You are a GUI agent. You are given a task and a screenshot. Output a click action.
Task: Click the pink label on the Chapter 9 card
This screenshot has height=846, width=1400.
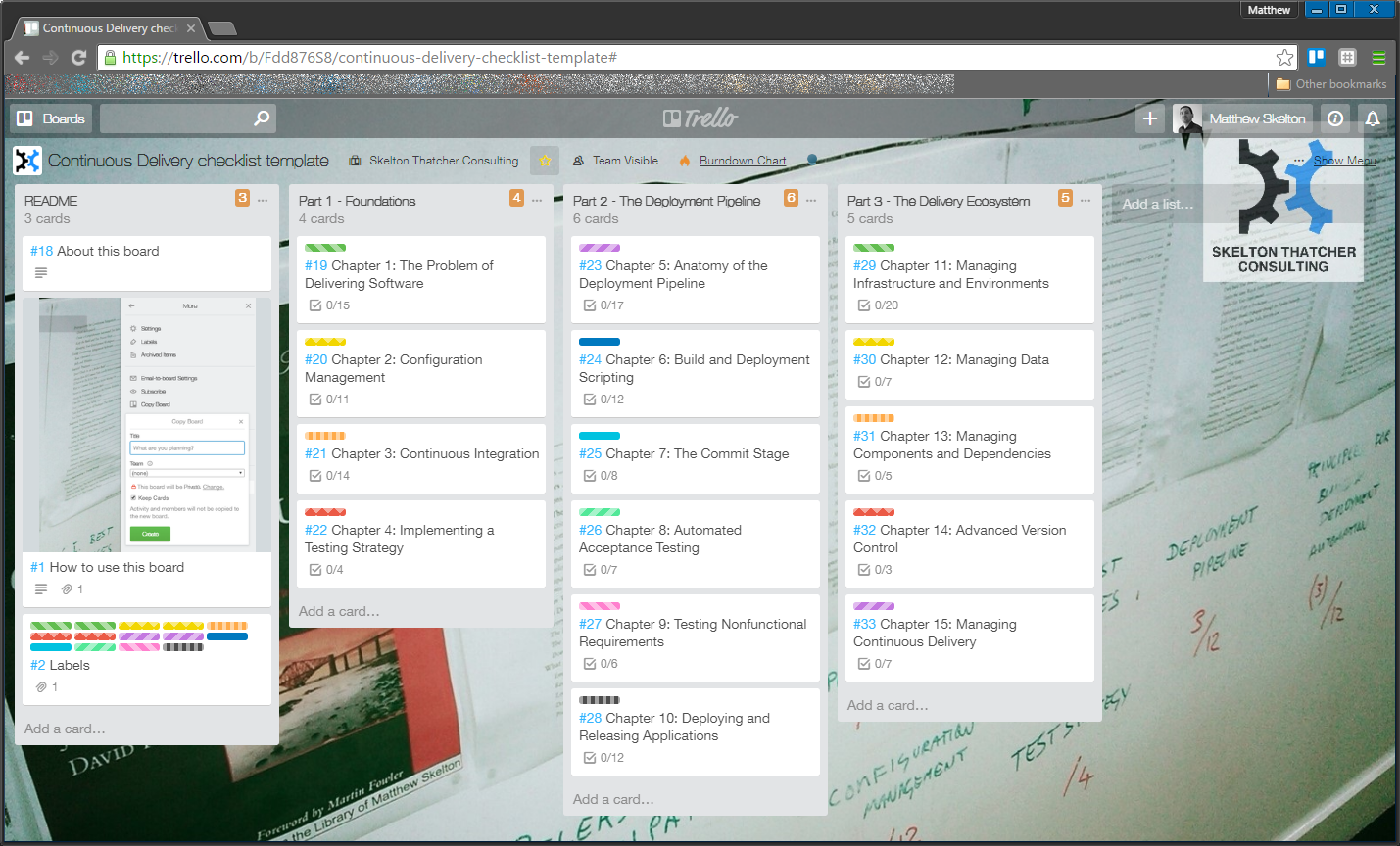click(x=600, y=606)
